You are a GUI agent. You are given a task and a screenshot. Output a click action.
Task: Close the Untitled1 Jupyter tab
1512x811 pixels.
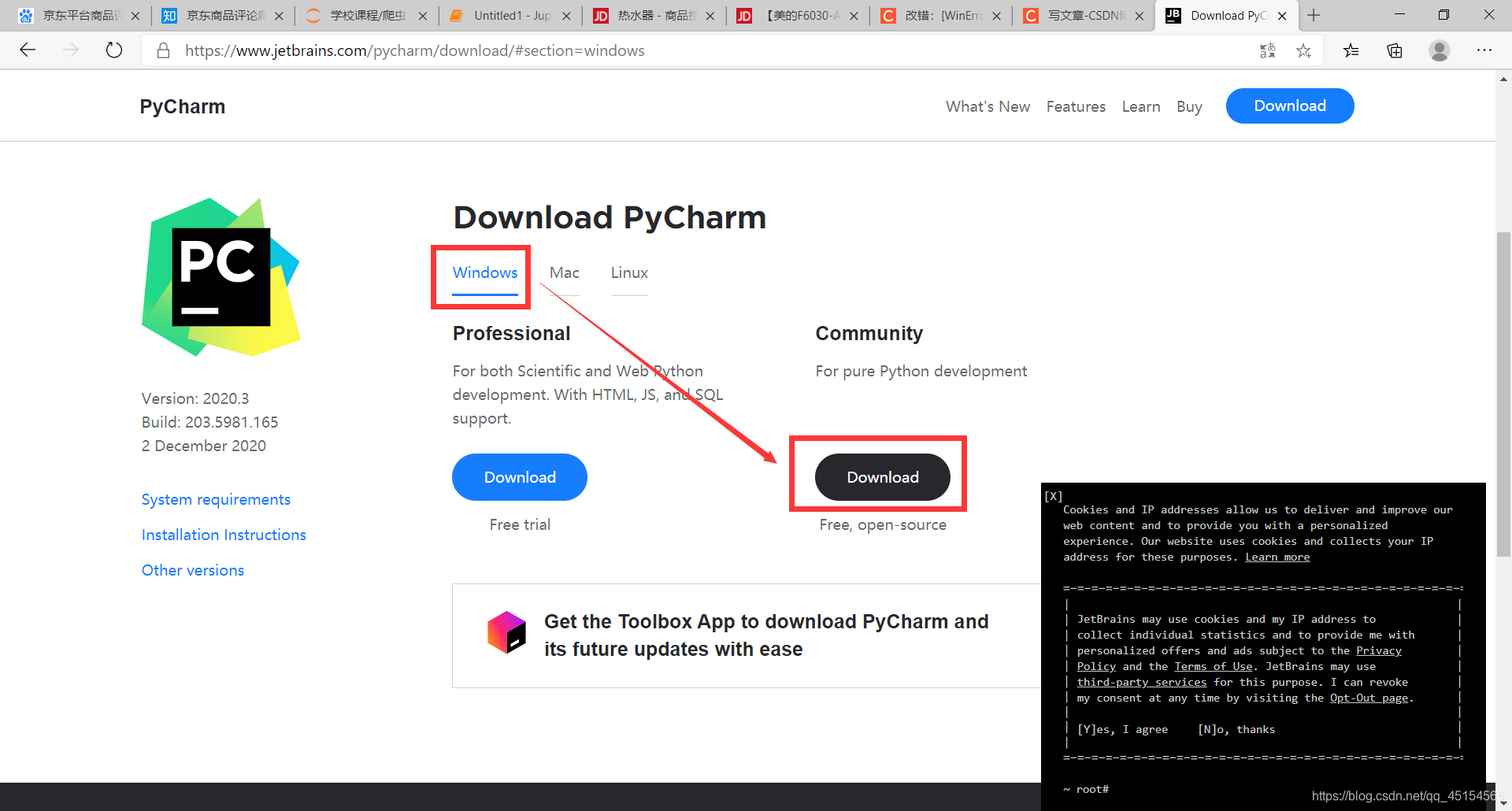coord(566,16)
